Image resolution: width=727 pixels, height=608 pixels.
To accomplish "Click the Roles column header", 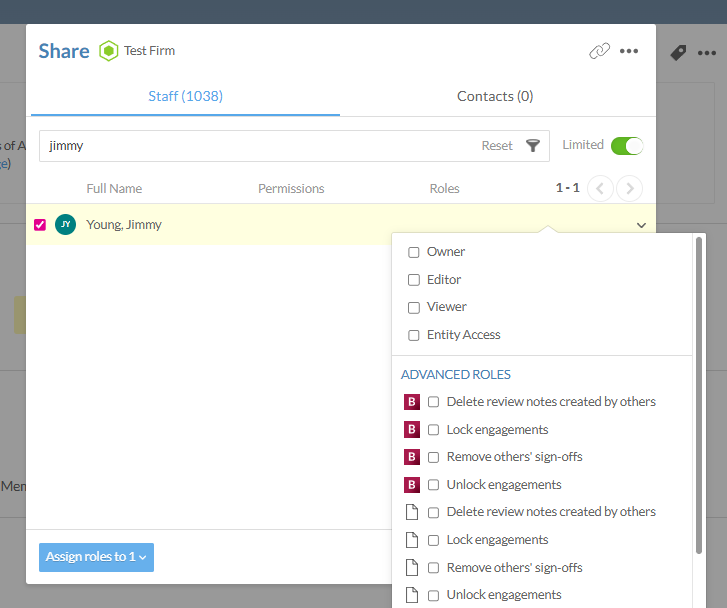I will tap(444, 189).
